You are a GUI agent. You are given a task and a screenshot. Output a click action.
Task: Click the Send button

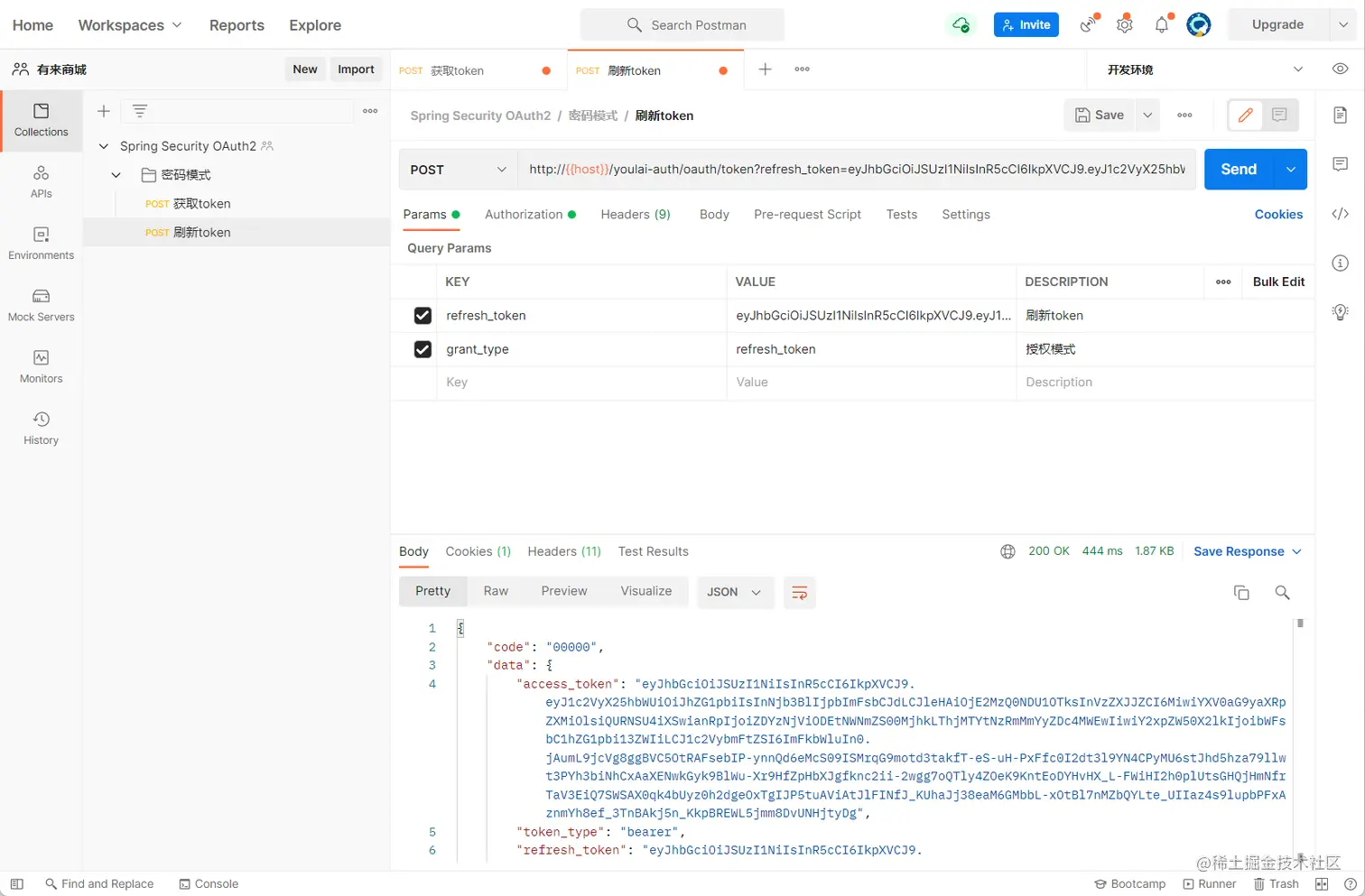pyautogui.click(x=1239, y=170)
